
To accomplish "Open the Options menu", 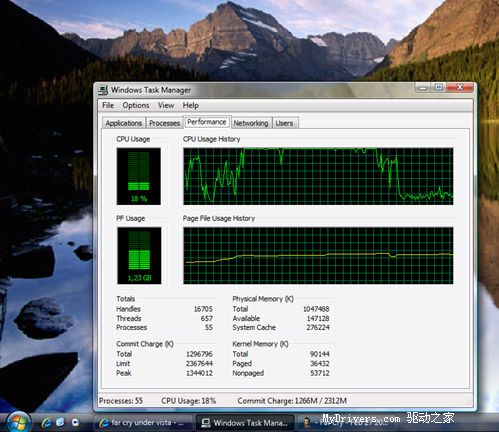I will 136,105.
